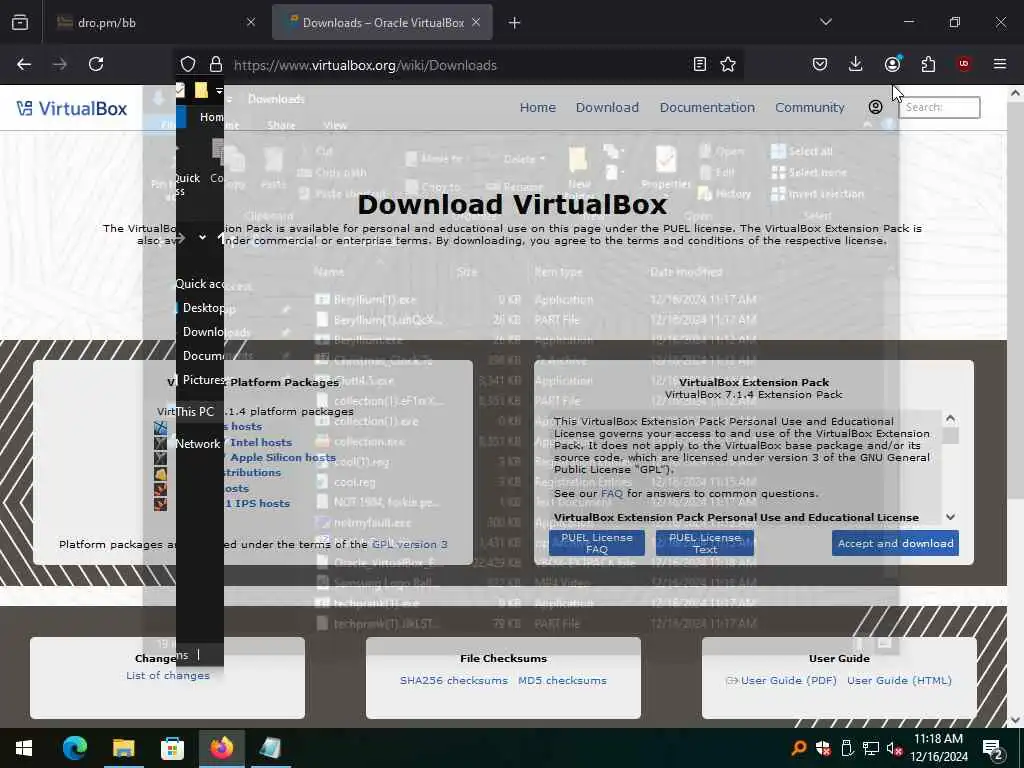Open Microsoft Store from taskbar
Viewport: 1024px width, 768px height.
pyautogui.click(x=172, y=748)
